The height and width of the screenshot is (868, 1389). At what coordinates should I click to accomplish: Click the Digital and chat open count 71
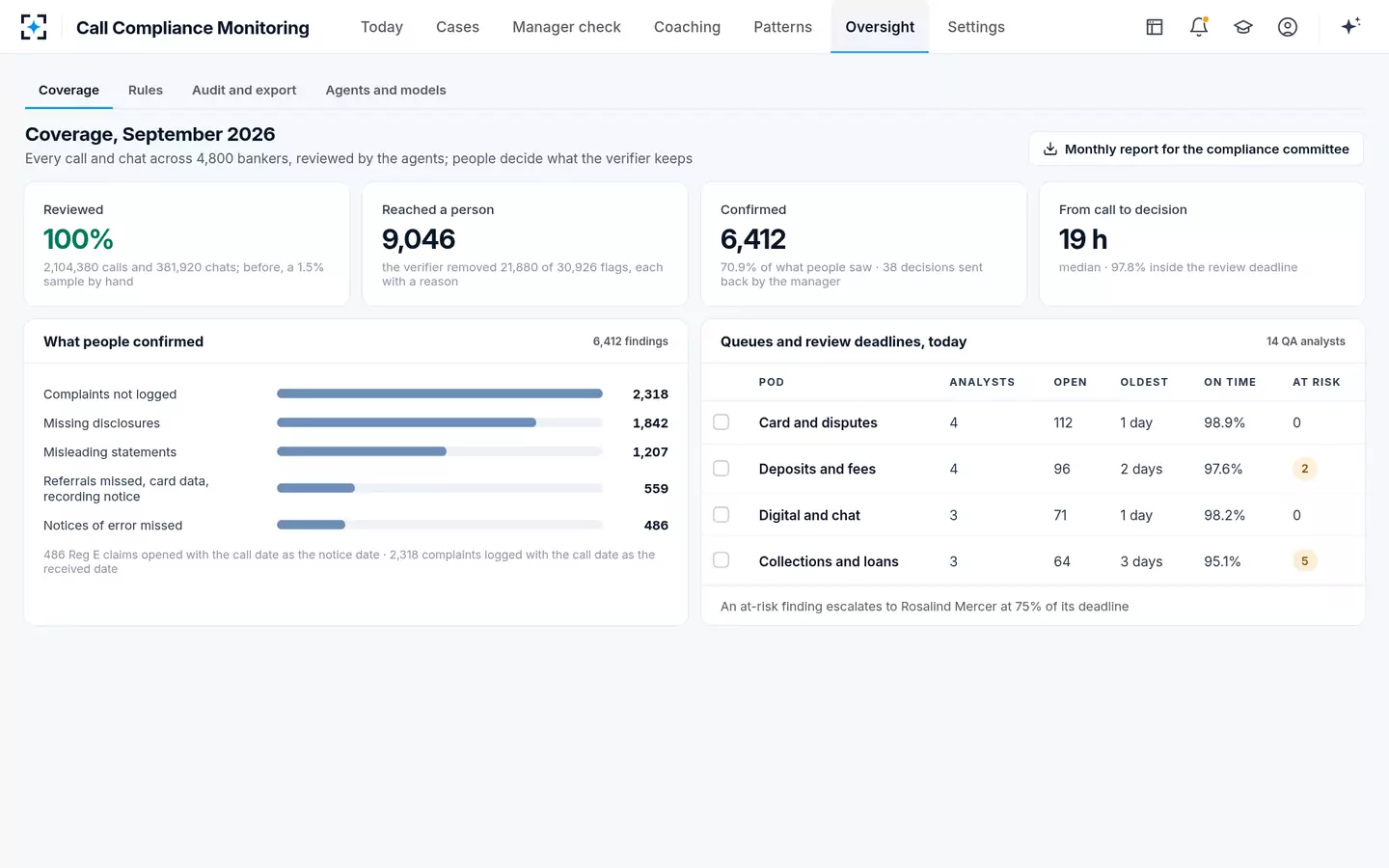(x=1060, y=515)
